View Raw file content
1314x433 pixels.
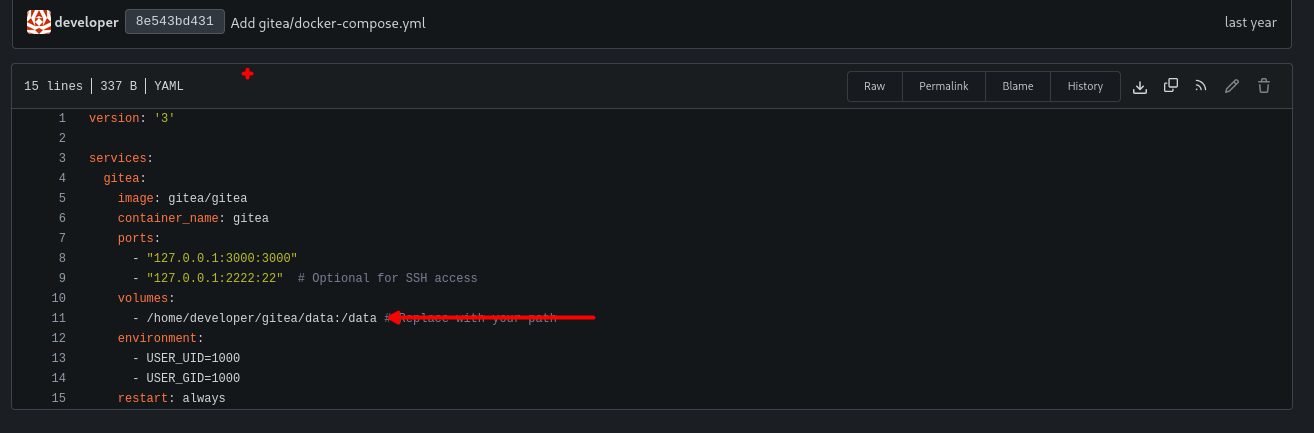tap(874, 86)
